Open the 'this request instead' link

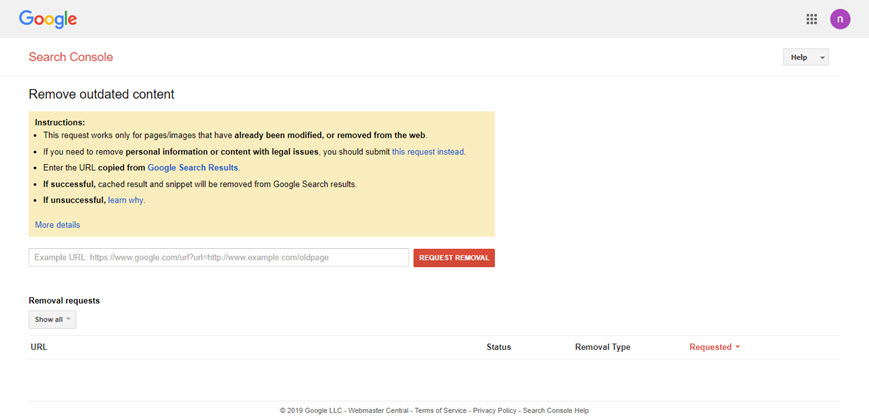tap(428, 151)
